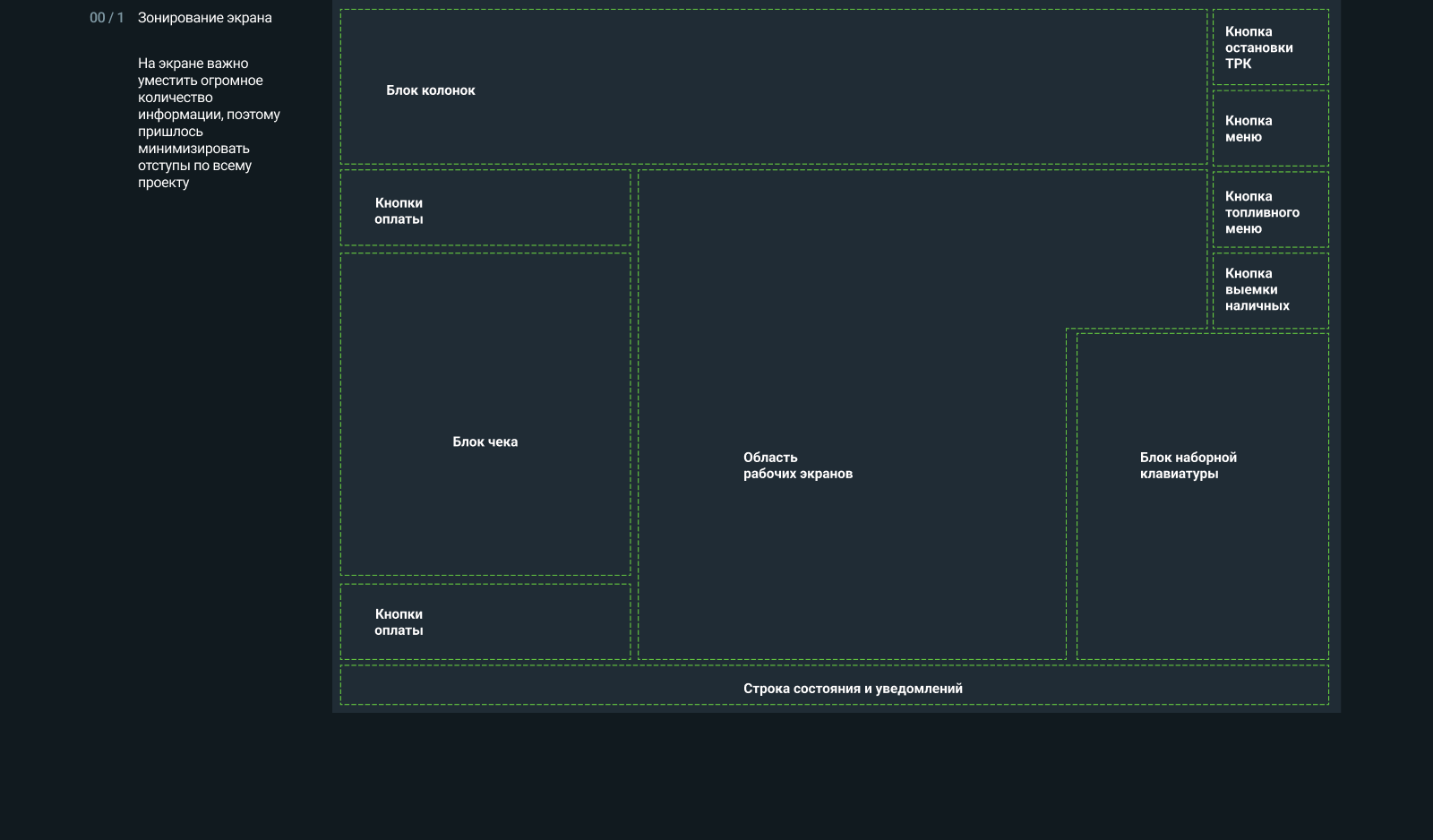
Task: Click the word 'ТРК' in stop button label
Action: tap(1238, 64)
